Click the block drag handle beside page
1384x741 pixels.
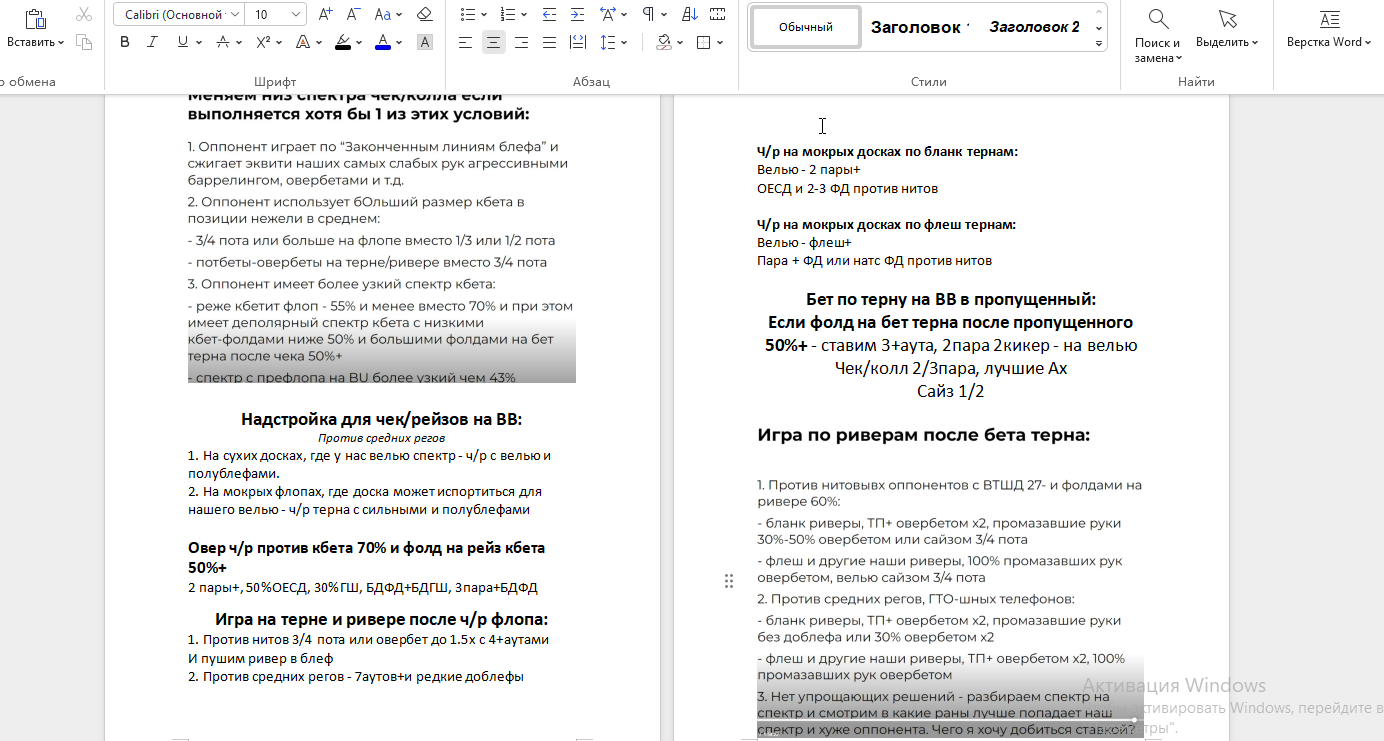pos(729,581)
